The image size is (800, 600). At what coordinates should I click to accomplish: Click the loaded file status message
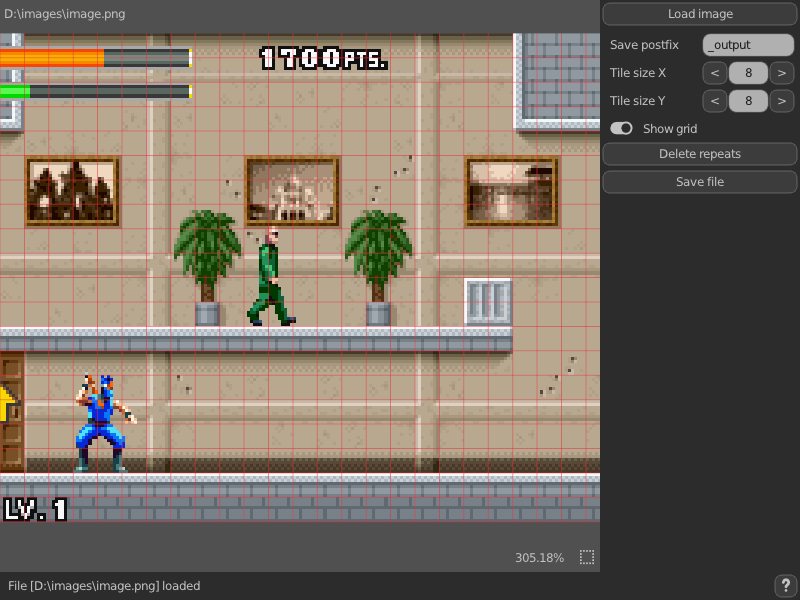[x=104, y=586]
